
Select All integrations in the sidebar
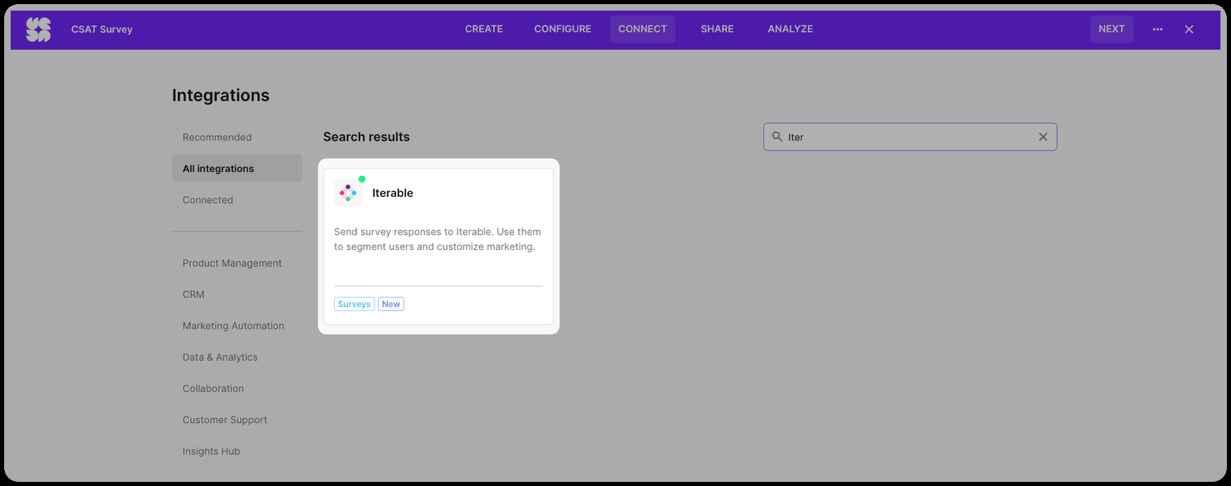coord(237,168)
